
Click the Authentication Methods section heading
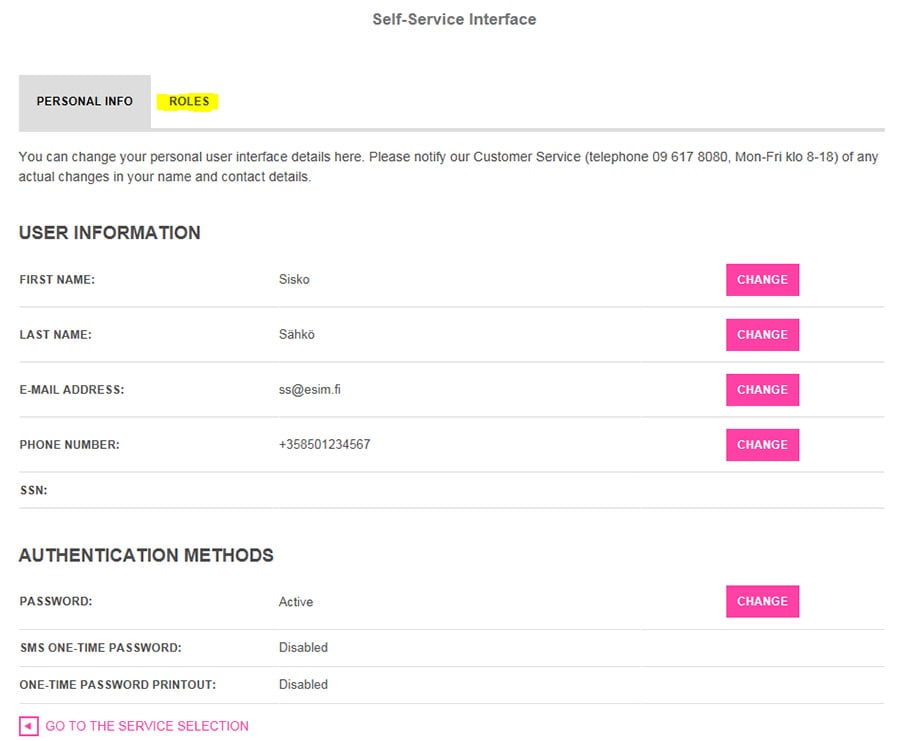146,556
